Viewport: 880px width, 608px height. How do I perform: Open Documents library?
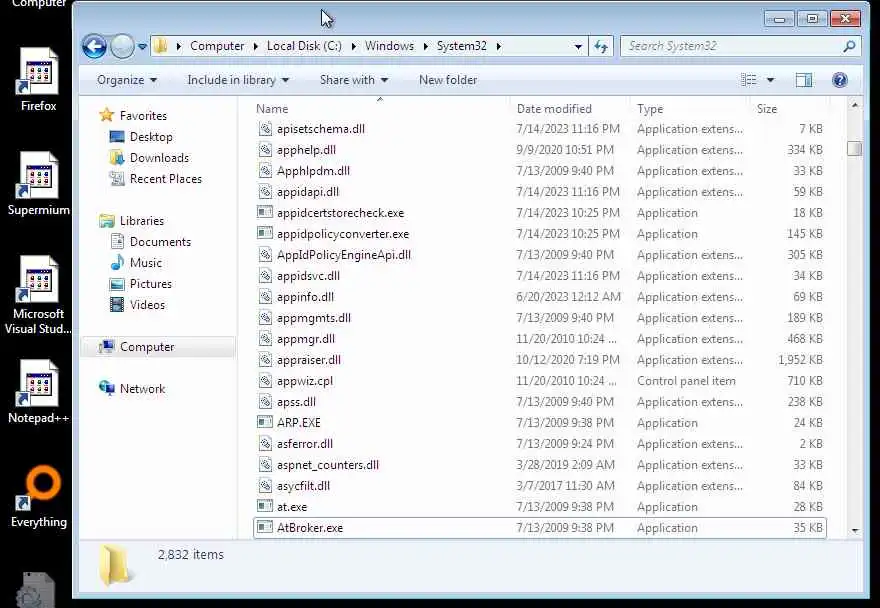(x=160, y=242)
